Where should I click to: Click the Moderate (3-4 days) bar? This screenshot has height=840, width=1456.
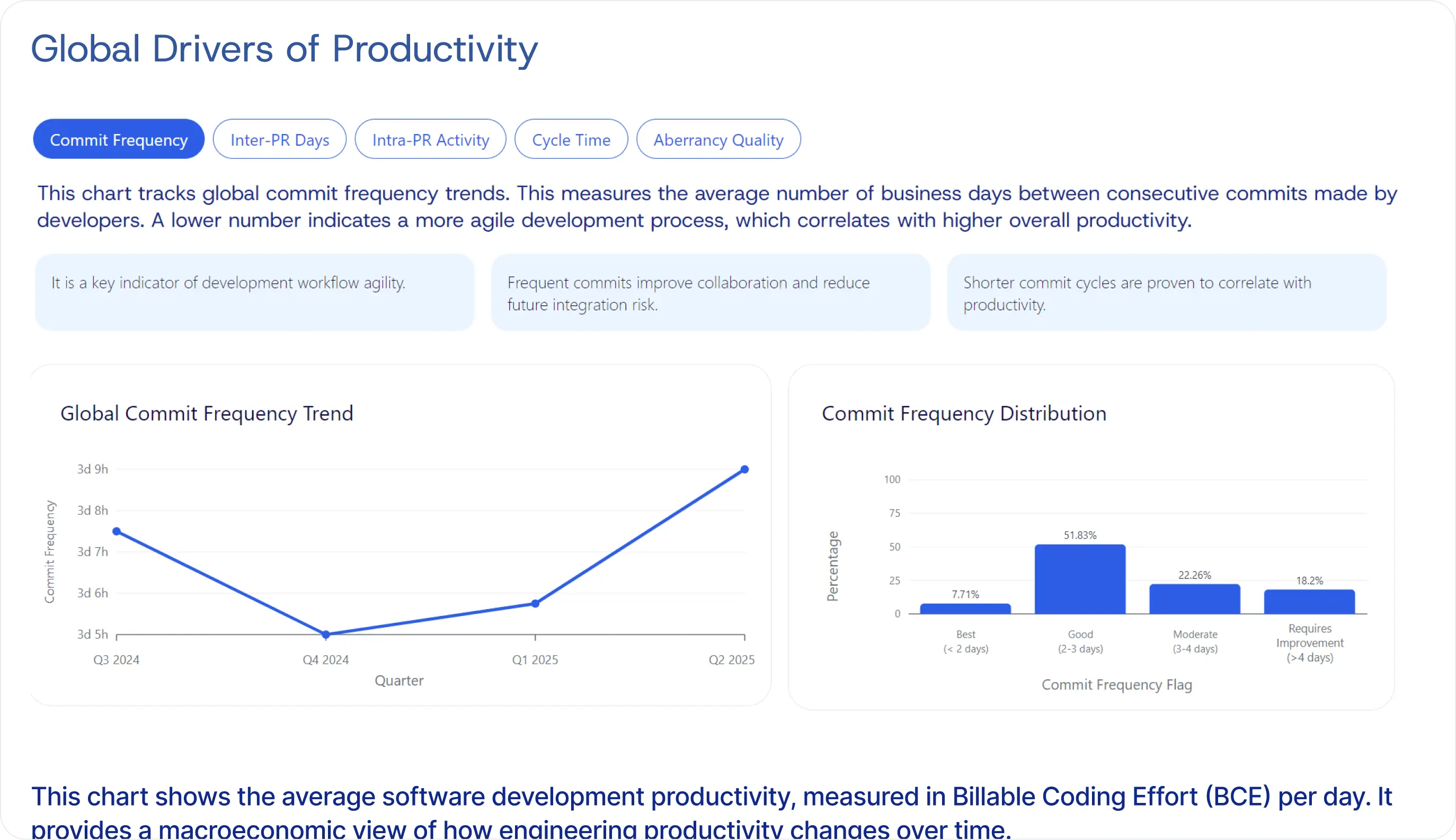point(1195,599)
